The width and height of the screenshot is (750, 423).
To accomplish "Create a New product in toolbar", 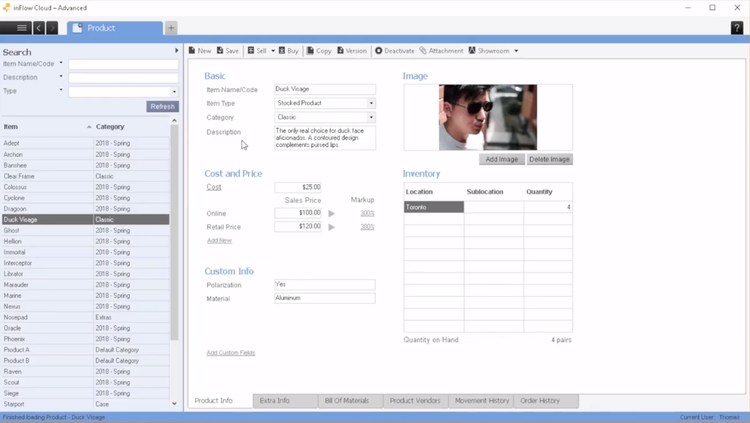I will (199, 51).
